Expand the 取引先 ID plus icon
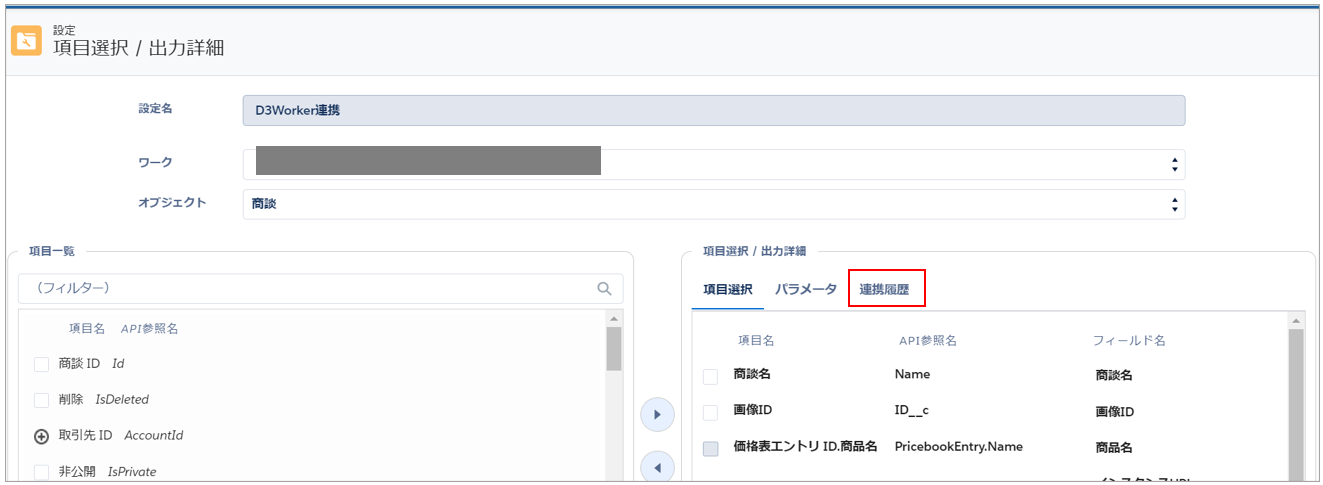Screen dimensions: 1323x485 [42, 436]
